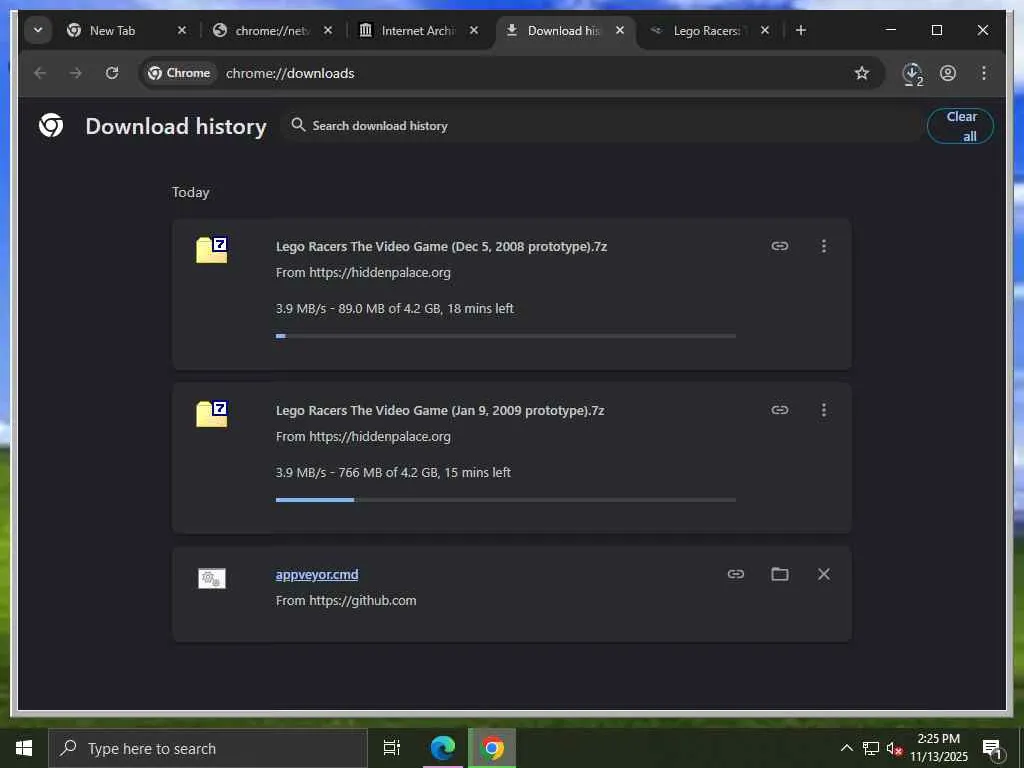This screenshot has height=768, width=1024.
Task: Open the clock showing 2:25 PM
Action: tap(939, 748)
